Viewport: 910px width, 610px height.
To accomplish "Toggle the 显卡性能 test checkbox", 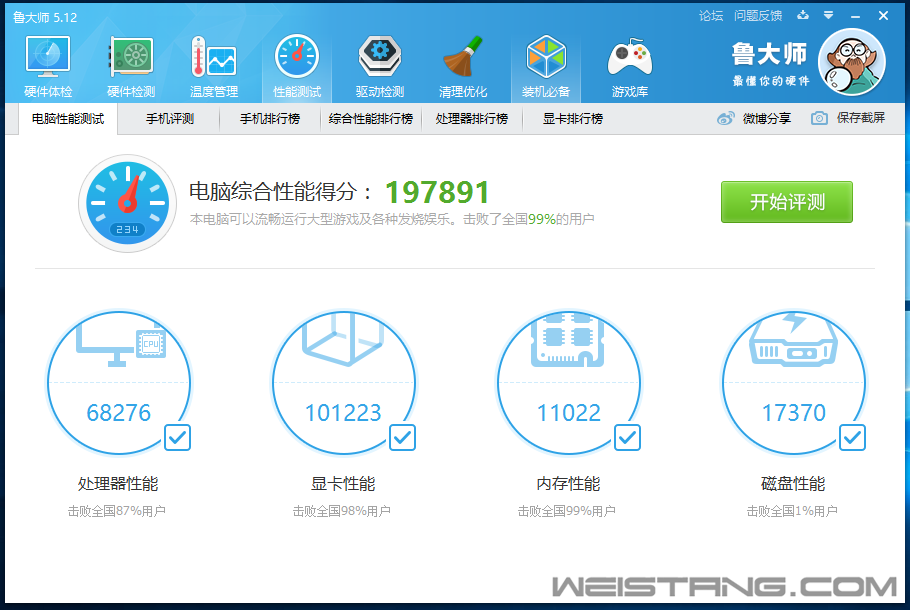I will 402,437.
